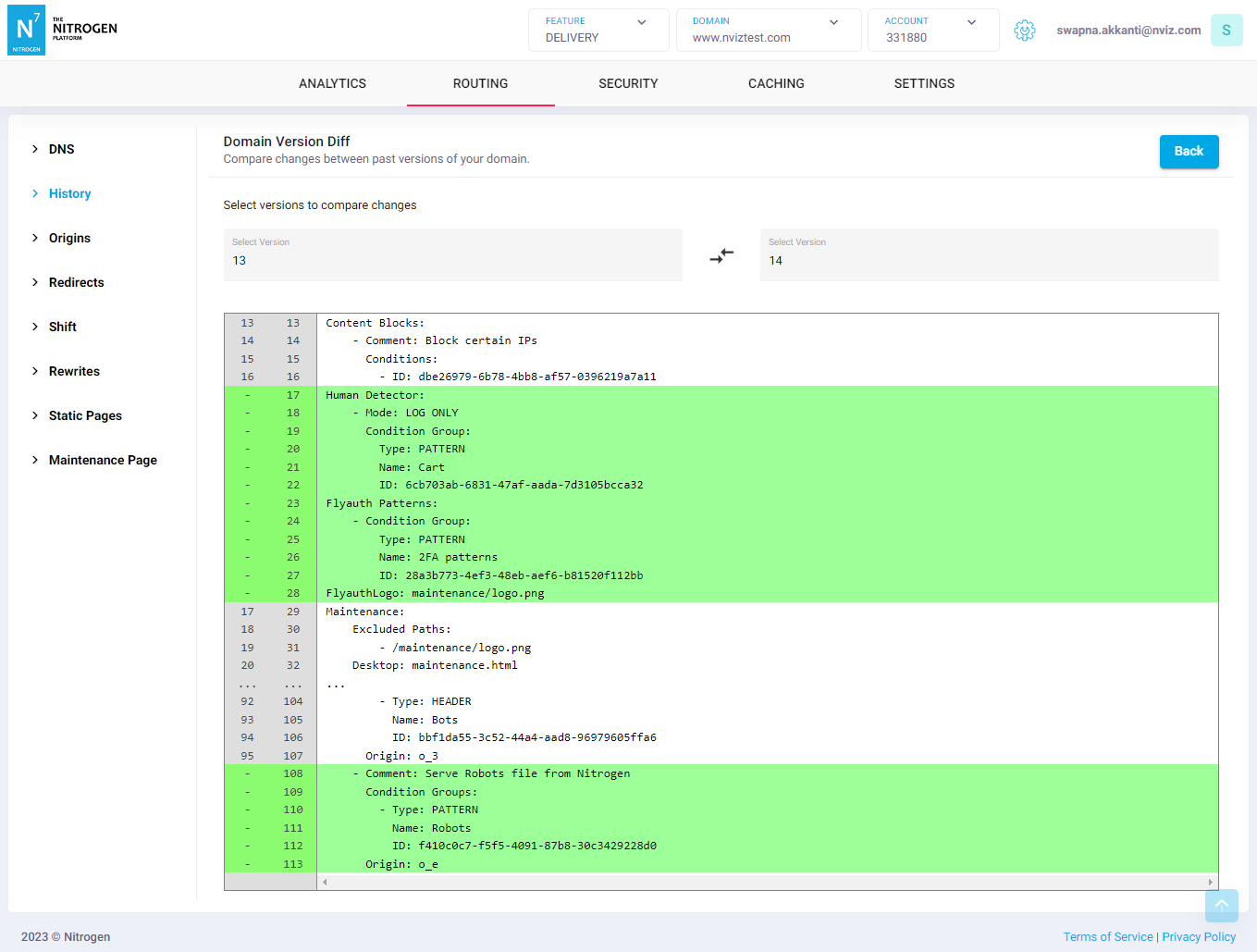The width and height of the screenshot is (1257, 952).
Task: Expand the Maintenance Page section
Action: [x=103, y=460]
